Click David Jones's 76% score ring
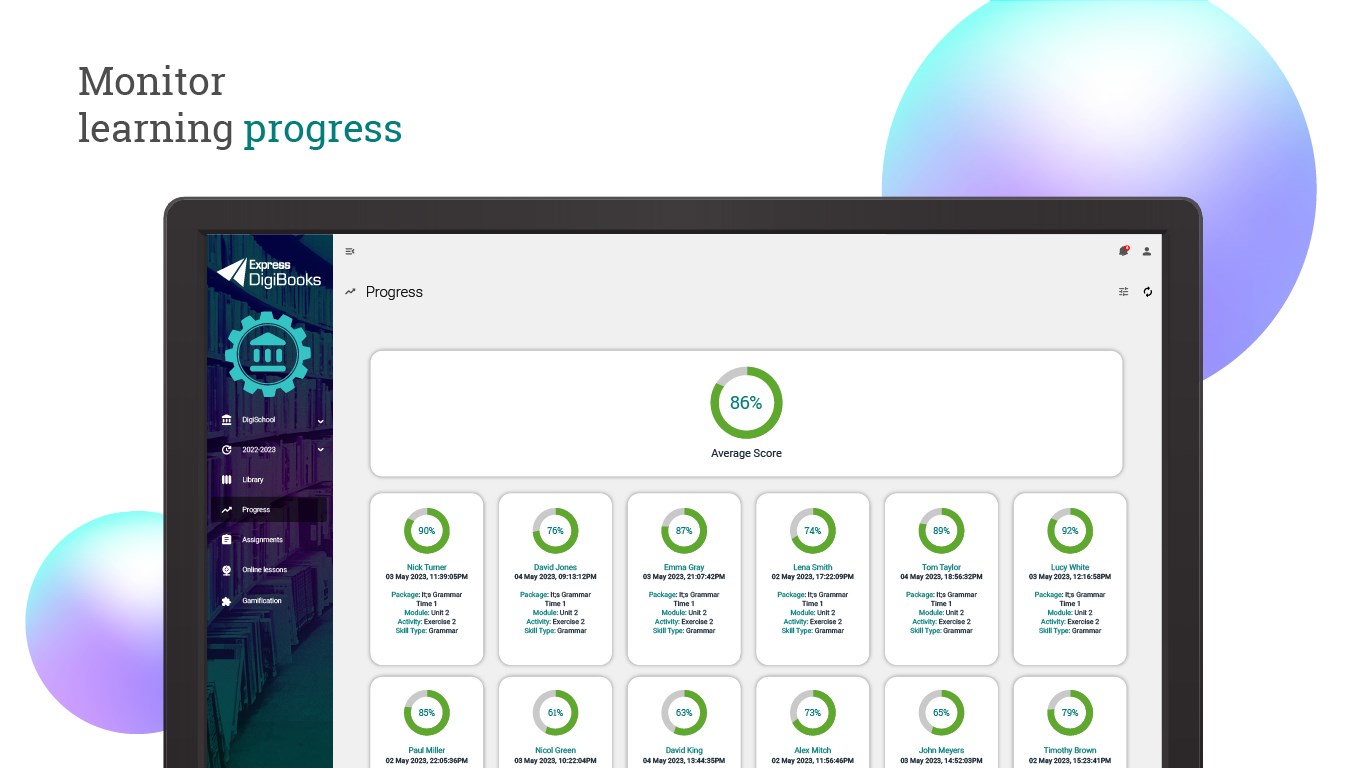The image size is (1366, 769). pos(555,531)
